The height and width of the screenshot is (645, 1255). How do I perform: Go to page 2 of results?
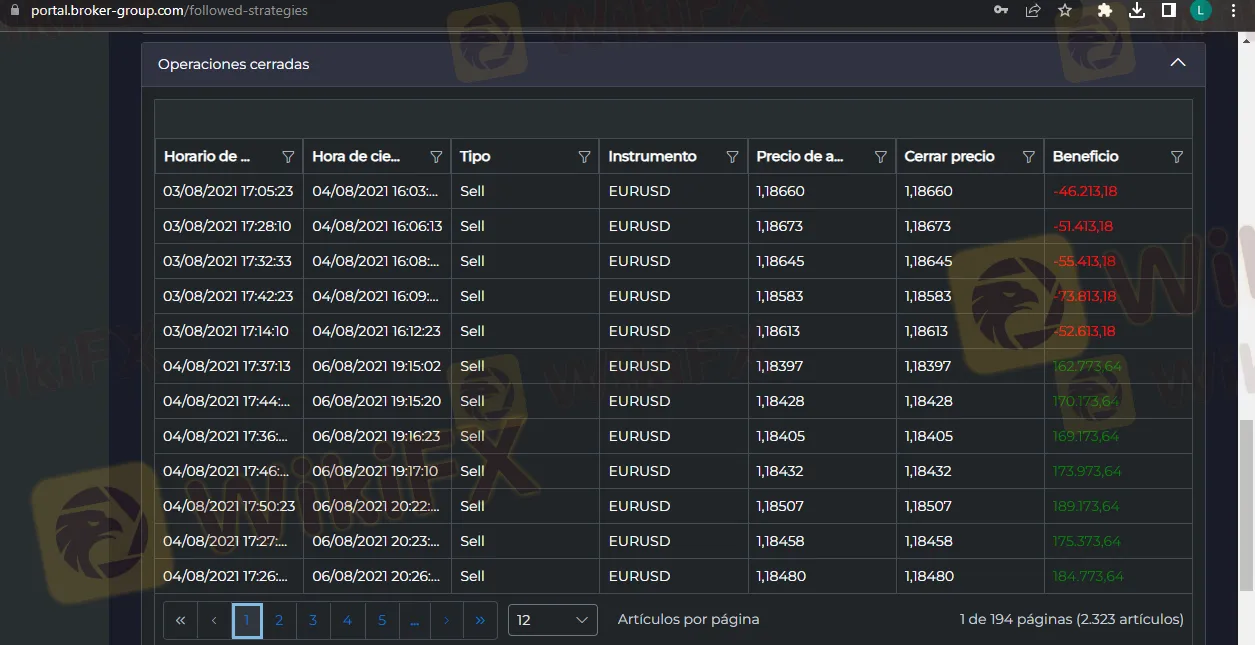[279, 620]
